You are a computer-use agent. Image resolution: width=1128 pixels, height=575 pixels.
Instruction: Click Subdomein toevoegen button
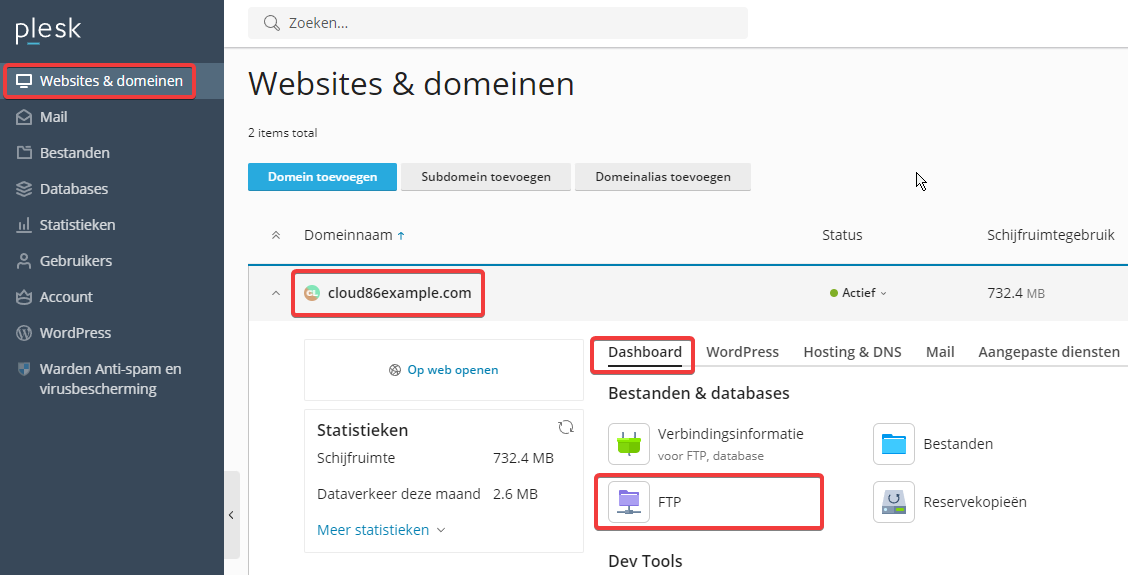(486, 176)
